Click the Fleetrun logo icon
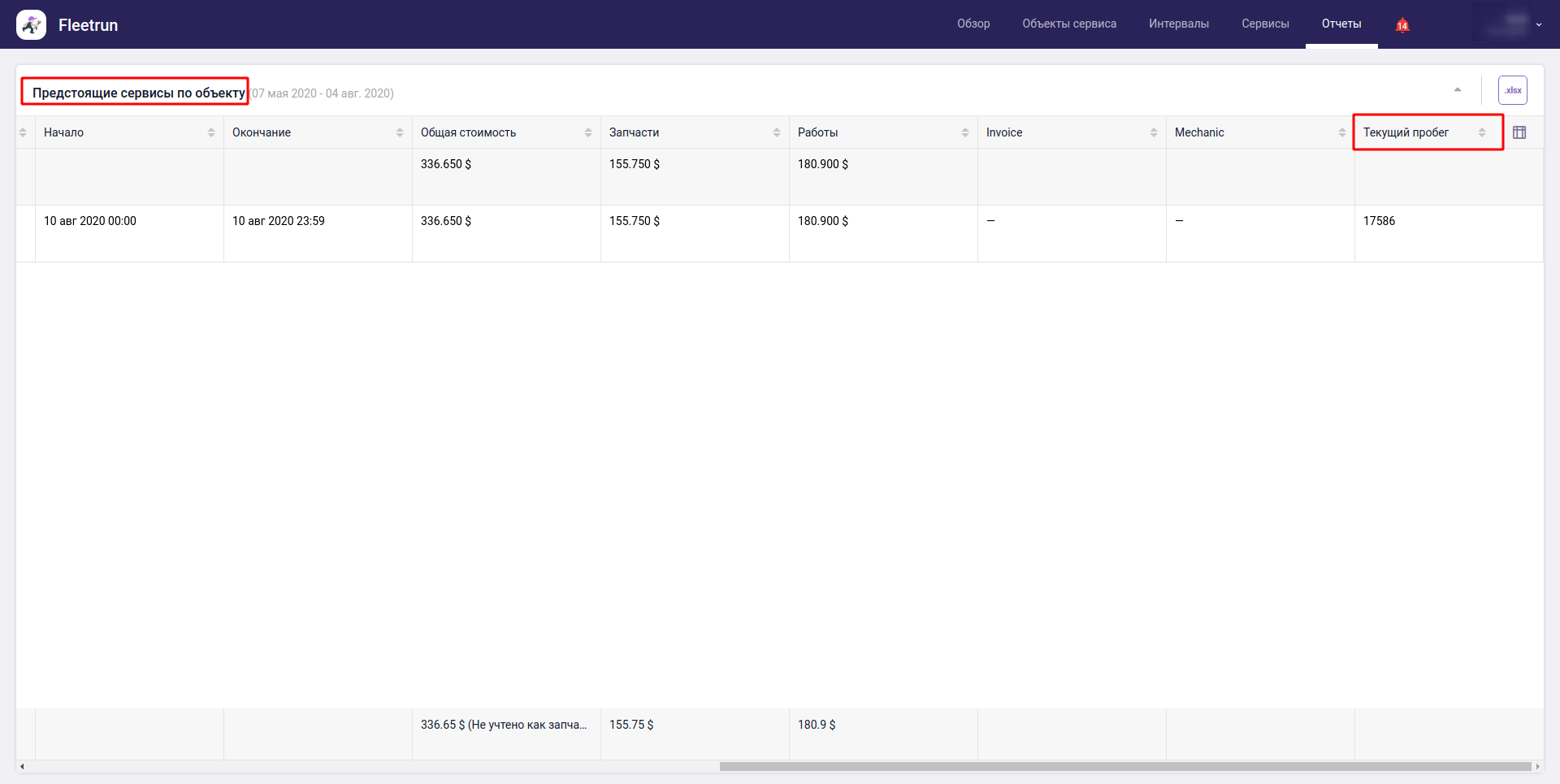1560x784 pixels. coord(31,25)
